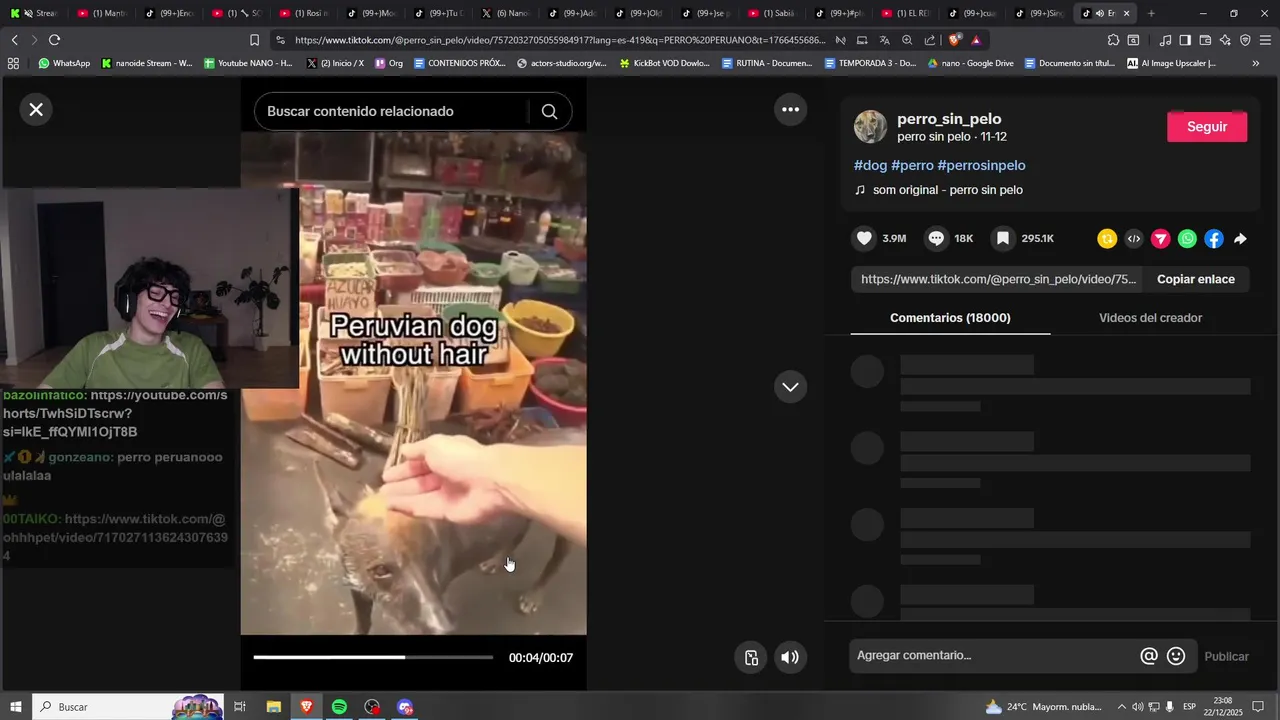
Task: Toggle auto-scroll icon beside the volume button
Action: point(751,657)
